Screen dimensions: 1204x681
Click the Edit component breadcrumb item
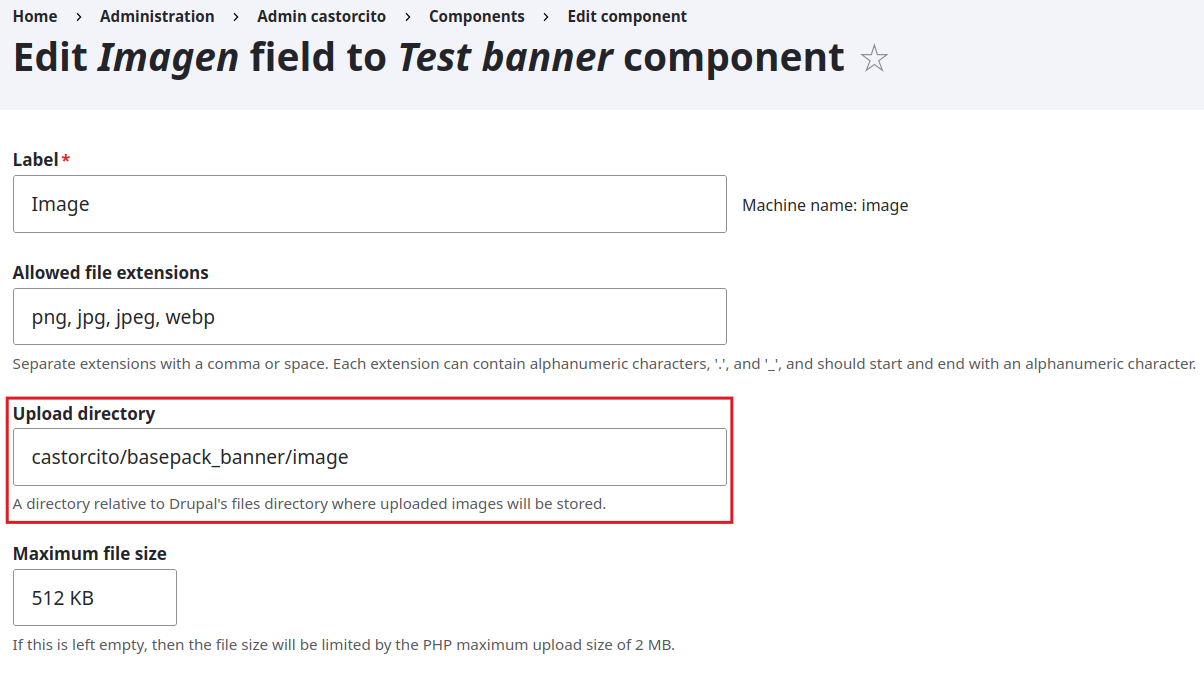[627, 17]
